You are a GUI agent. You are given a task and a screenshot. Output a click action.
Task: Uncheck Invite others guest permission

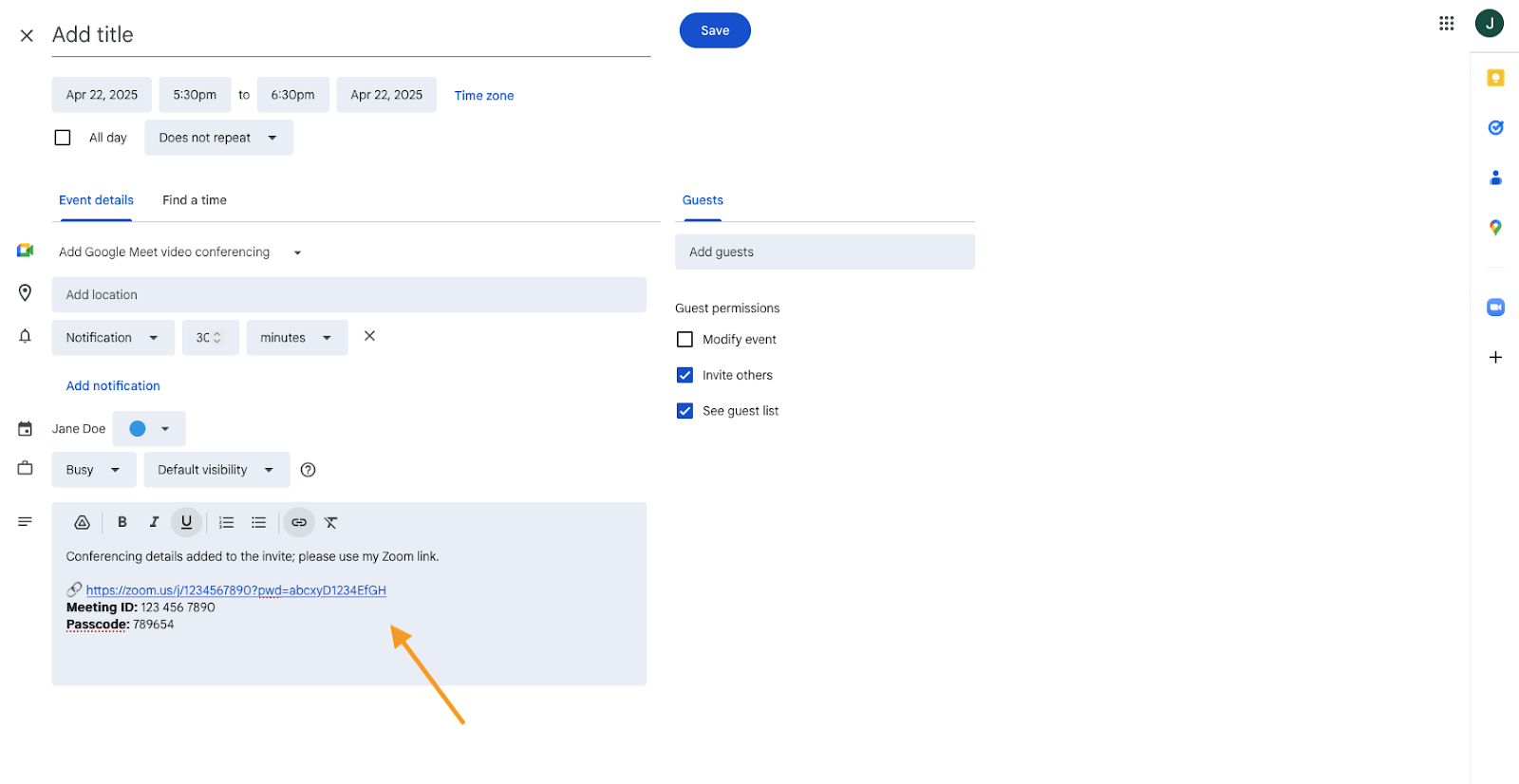point(684,375)
